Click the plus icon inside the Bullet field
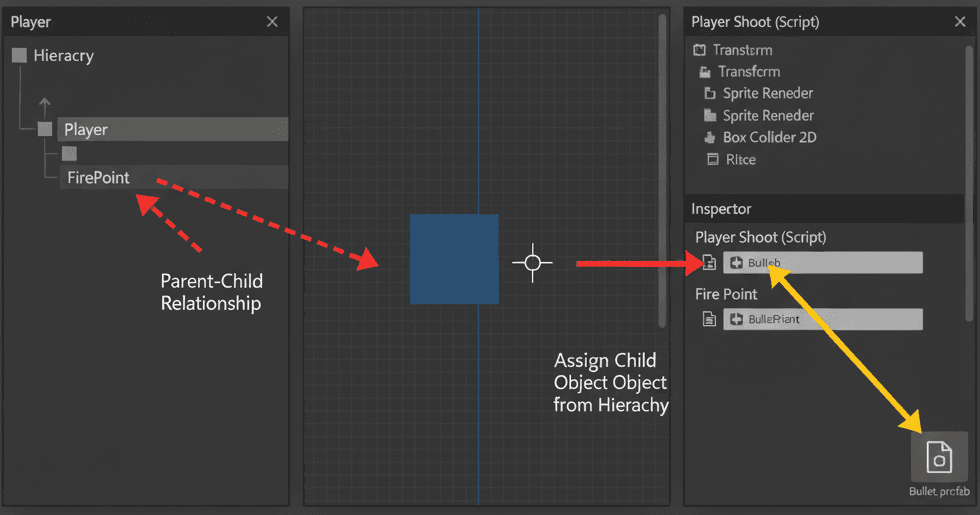Image resolution: width=980 pixels, height=515 pixels. point(737,263)
